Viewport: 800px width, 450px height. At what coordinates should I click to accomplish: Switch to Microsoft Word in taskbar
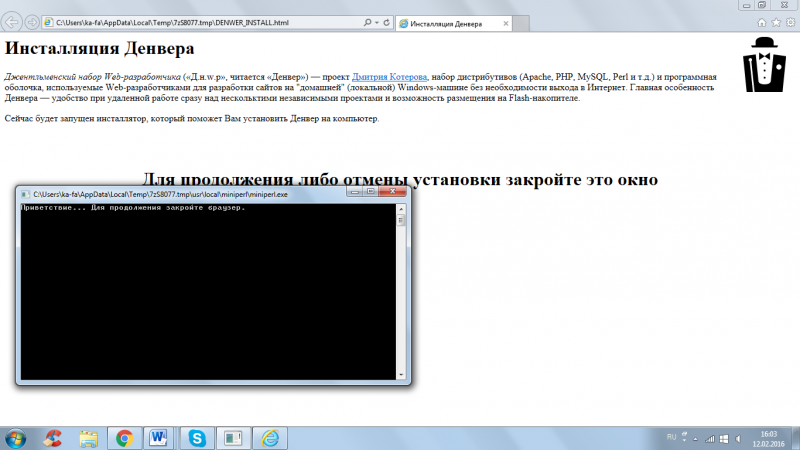click(x=159, y=437)
